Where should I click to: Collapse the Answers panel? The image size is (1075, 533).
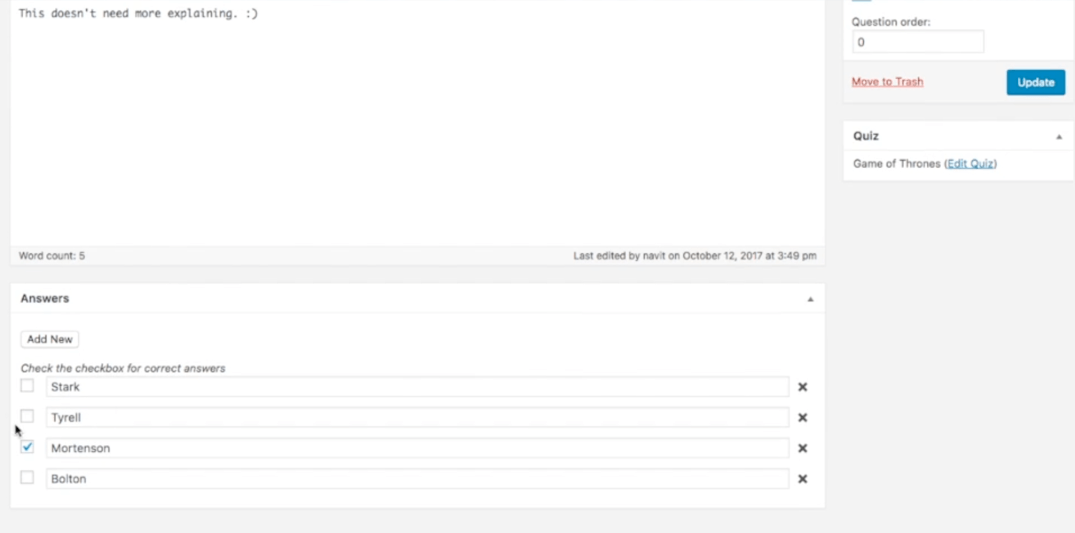pyautogui.click(x=810, y=299)
